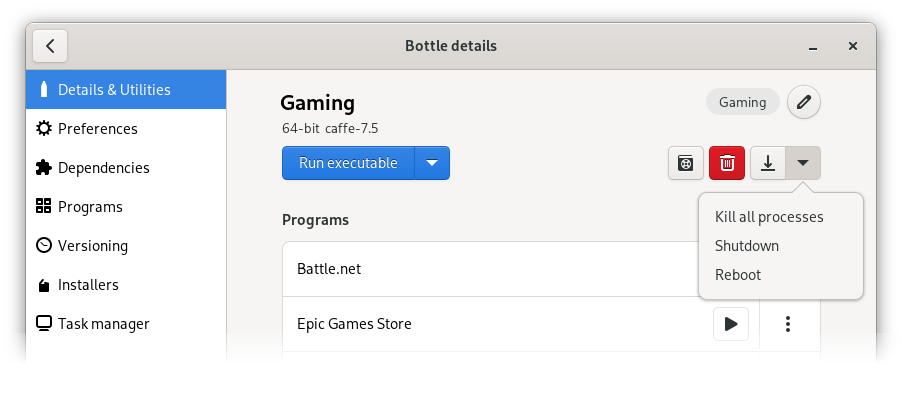Go to Dependencies in the sidebar

tap(103, 168)
